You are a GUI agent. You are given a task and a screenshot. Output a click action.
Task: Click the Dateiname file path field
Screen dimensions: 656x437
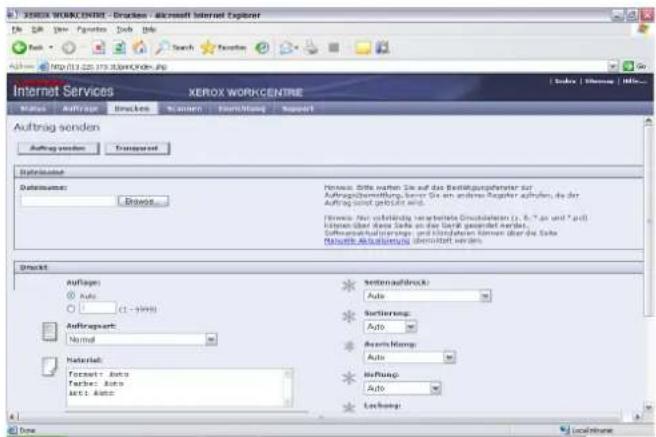(x=68, y=201)
